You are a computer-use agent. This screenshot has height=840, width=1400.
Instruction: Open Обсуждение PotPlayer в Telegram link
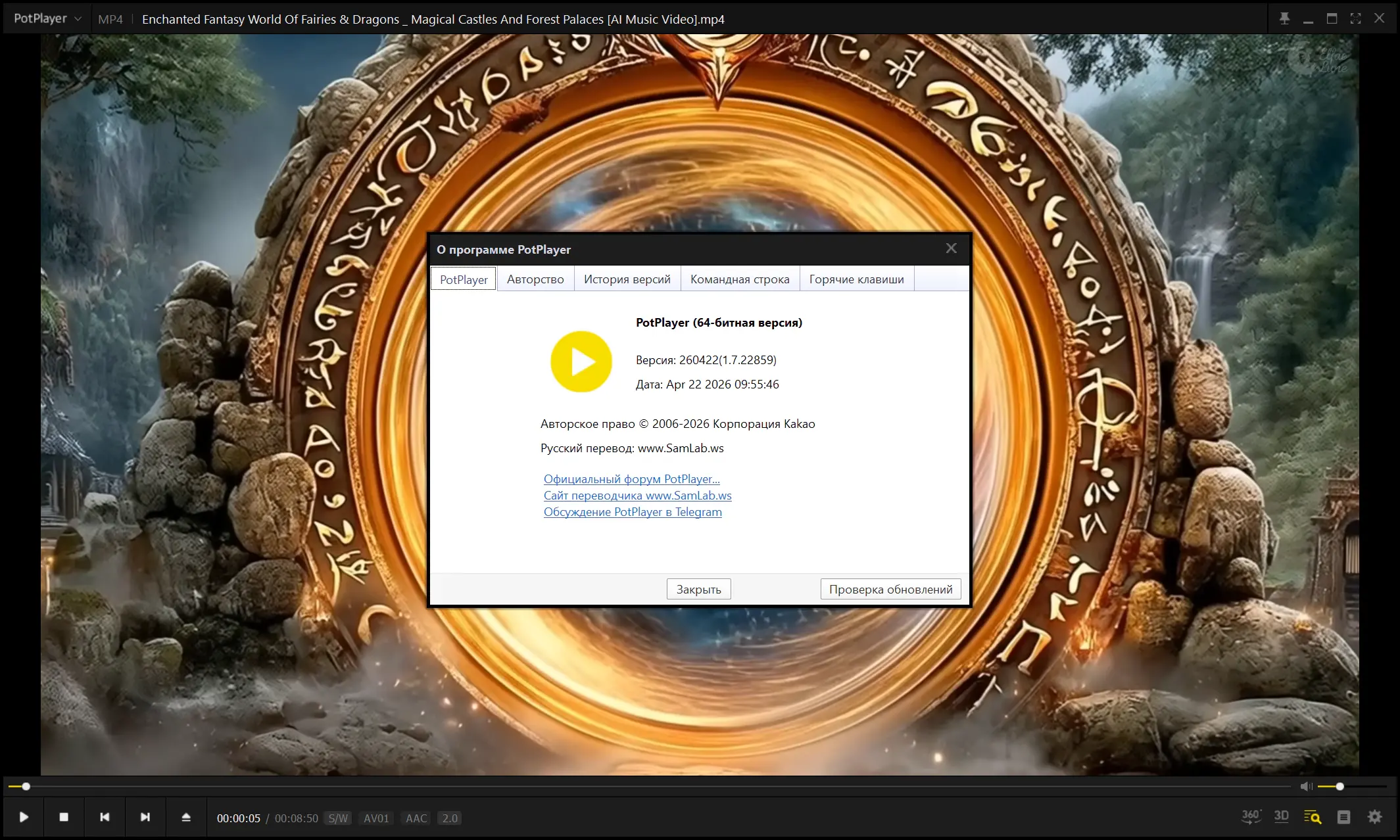click(x=632, y=512)
